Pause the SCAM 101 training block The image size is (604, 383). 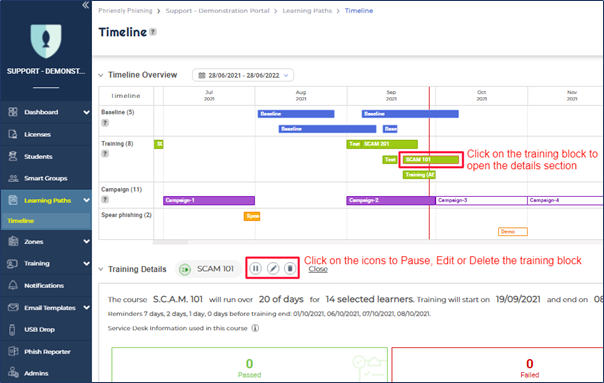[256, 268]
